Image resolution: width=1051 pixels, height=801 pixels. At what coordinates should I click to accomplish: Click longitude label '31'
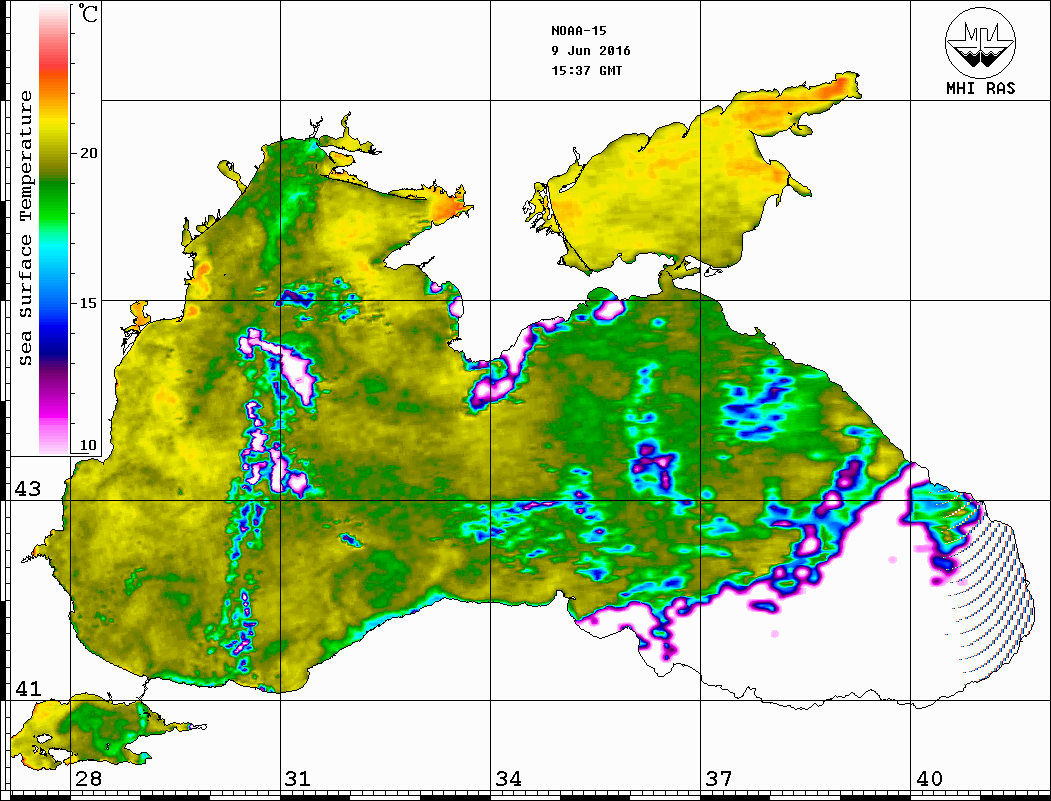[x=298, y=778]
